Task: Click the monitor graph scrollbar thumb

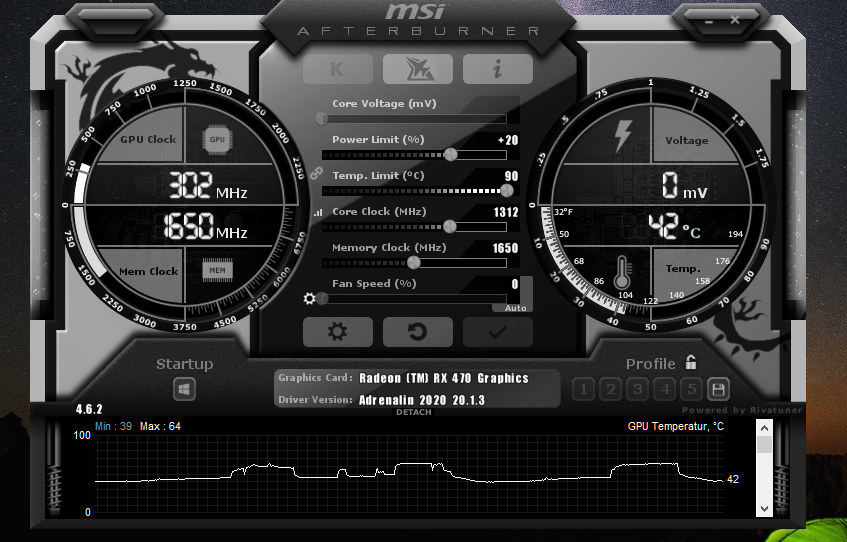Action: click(764, 445)
